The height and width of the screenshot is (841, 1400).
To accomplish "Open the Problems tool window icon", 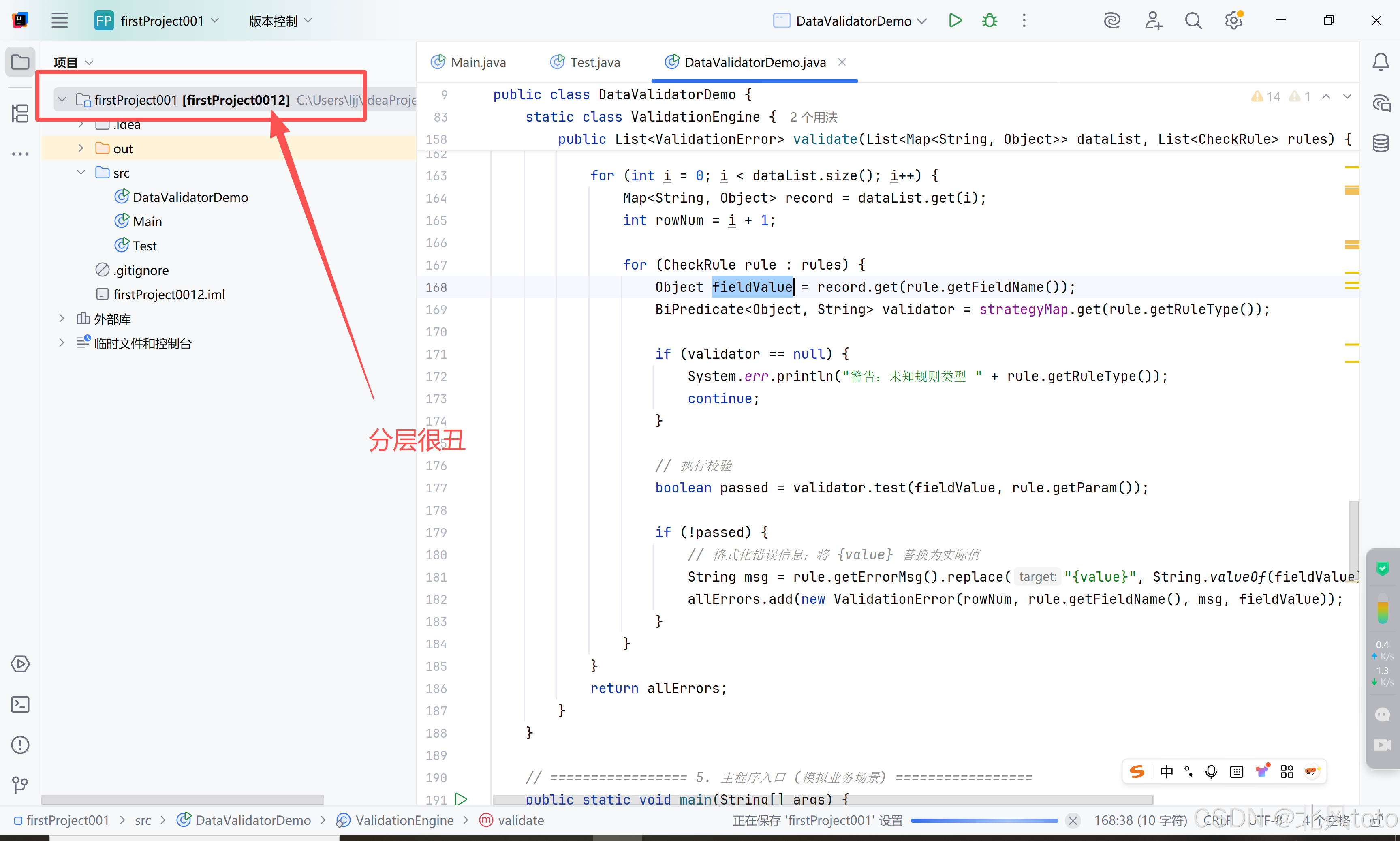I will pyautogui.click(x=20, y=745).
